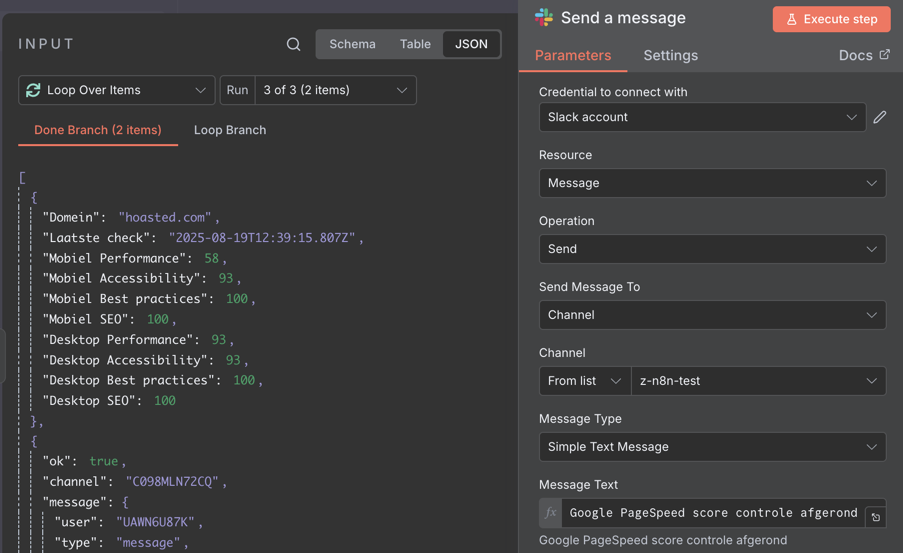
Task: Click the "Desktop Accessibility" key
Action: [124, 360]
